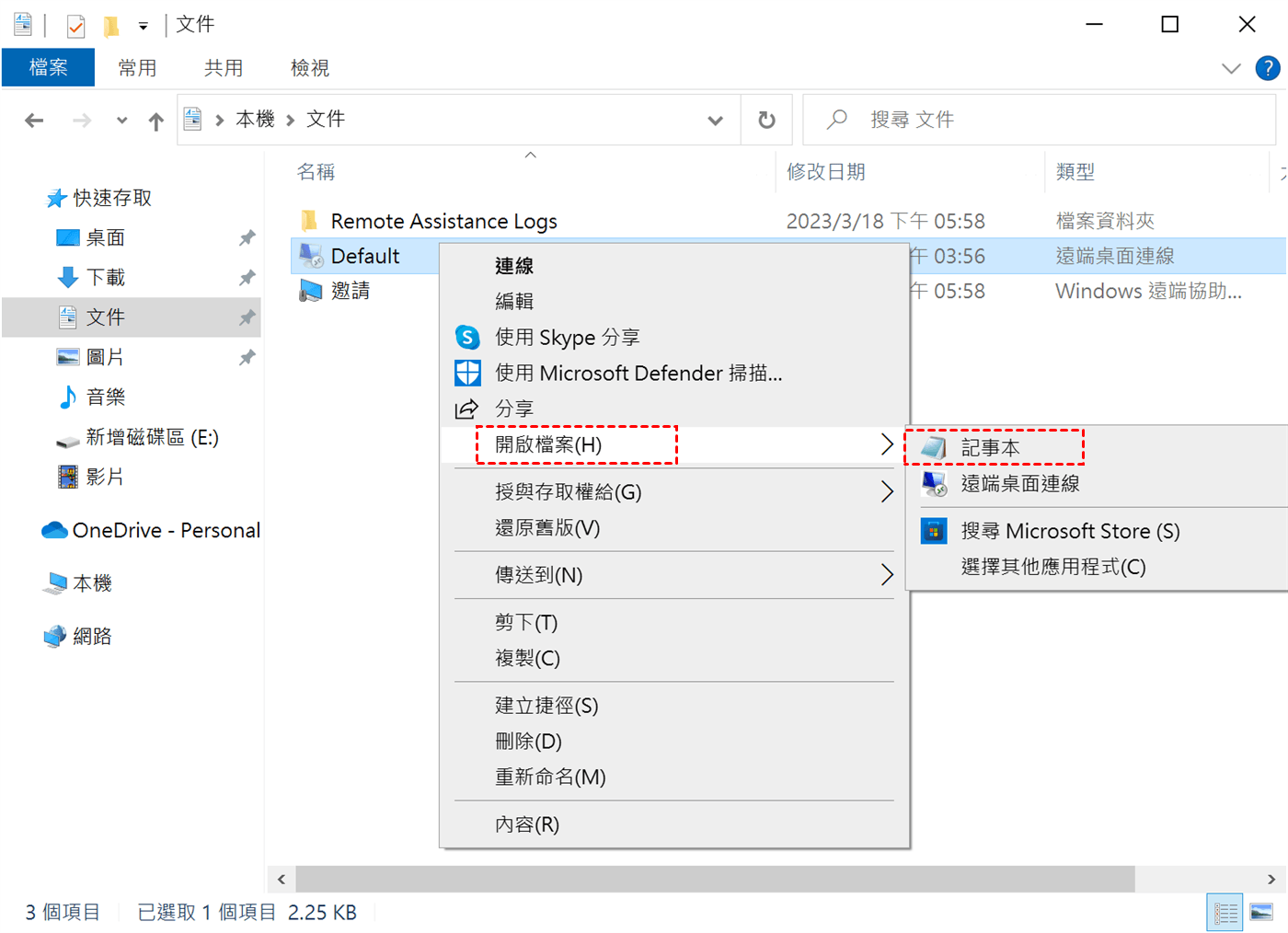Click breadcrumb chevron between 本機 and 文件

pyautogui.click(x=291, y=120)
